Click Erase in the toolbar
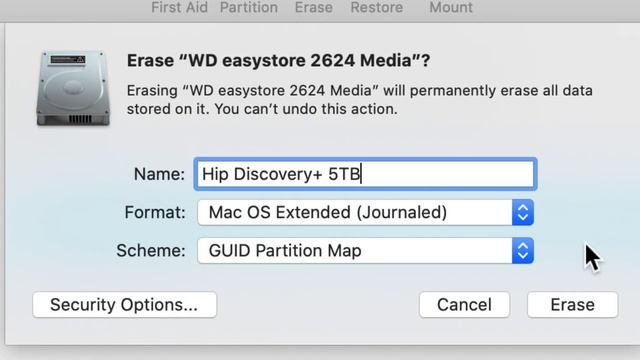 pyautogui.click(x=313, y=7)
